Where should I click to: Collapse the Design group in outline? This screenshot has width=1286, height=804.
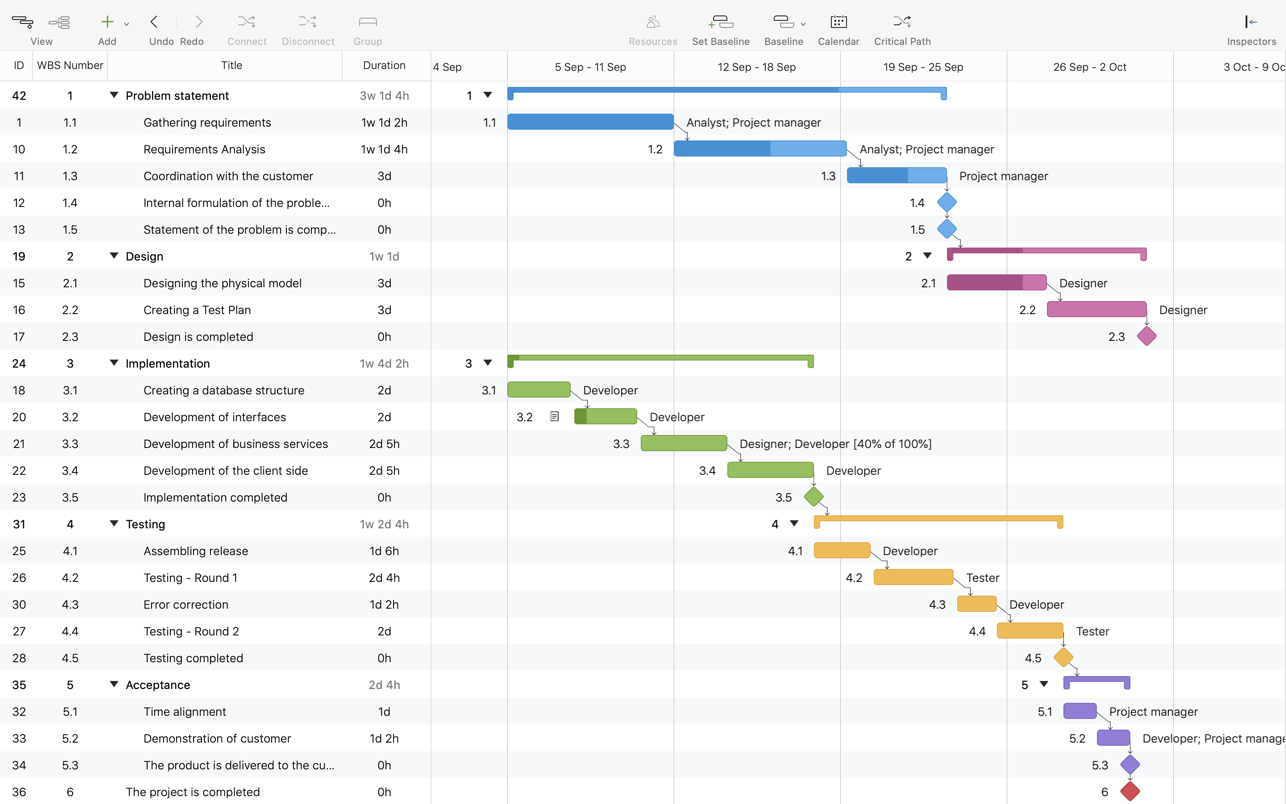[114, 256]
